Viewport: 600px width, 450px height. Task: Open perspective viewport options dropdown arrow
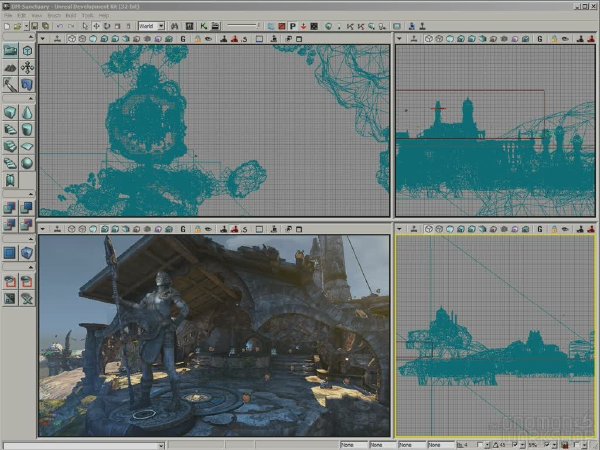[43, 229]
